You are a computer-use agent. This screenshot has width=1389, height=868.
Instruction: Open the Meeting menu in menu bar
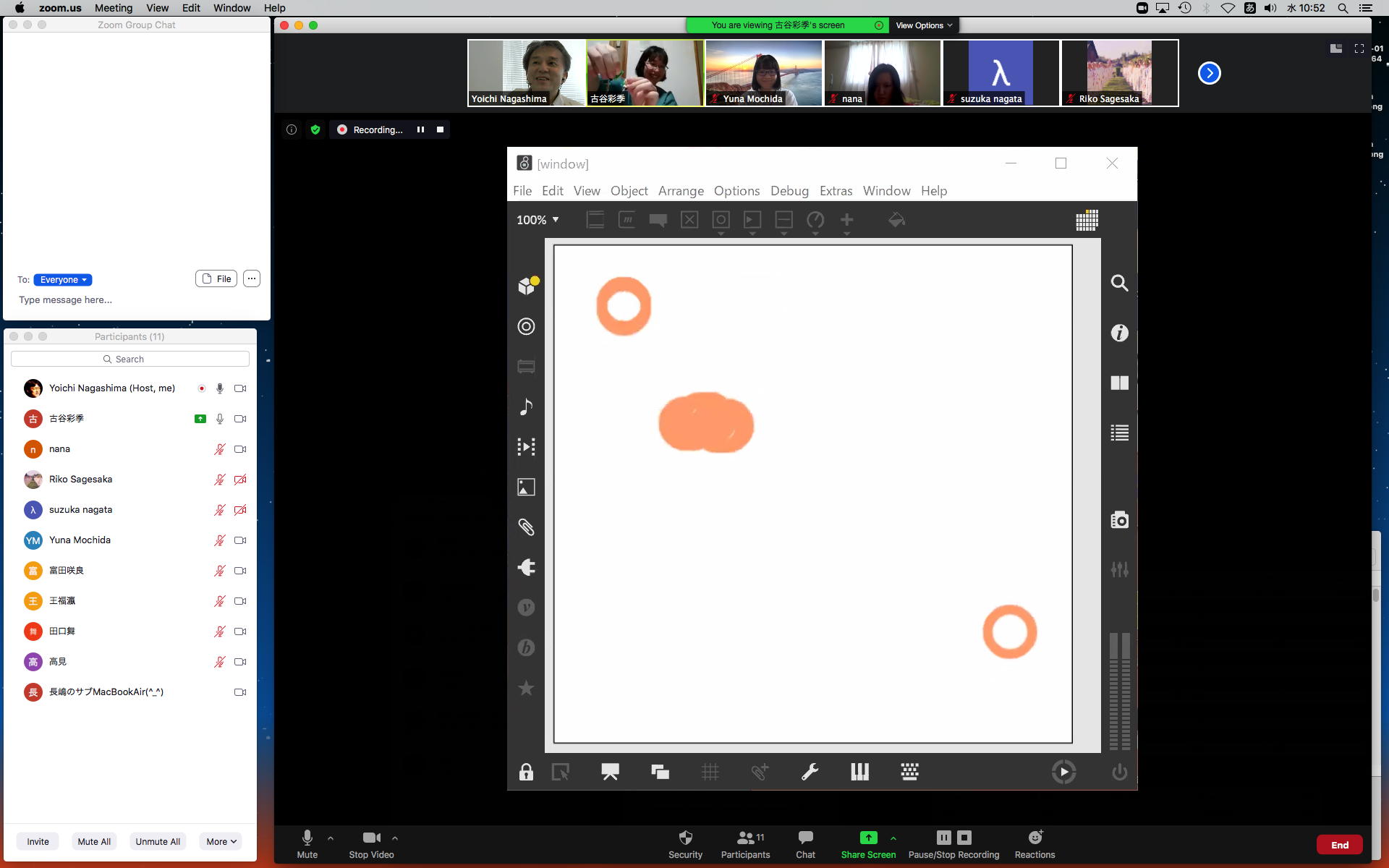pyautogui.click(x=114, y=8)
